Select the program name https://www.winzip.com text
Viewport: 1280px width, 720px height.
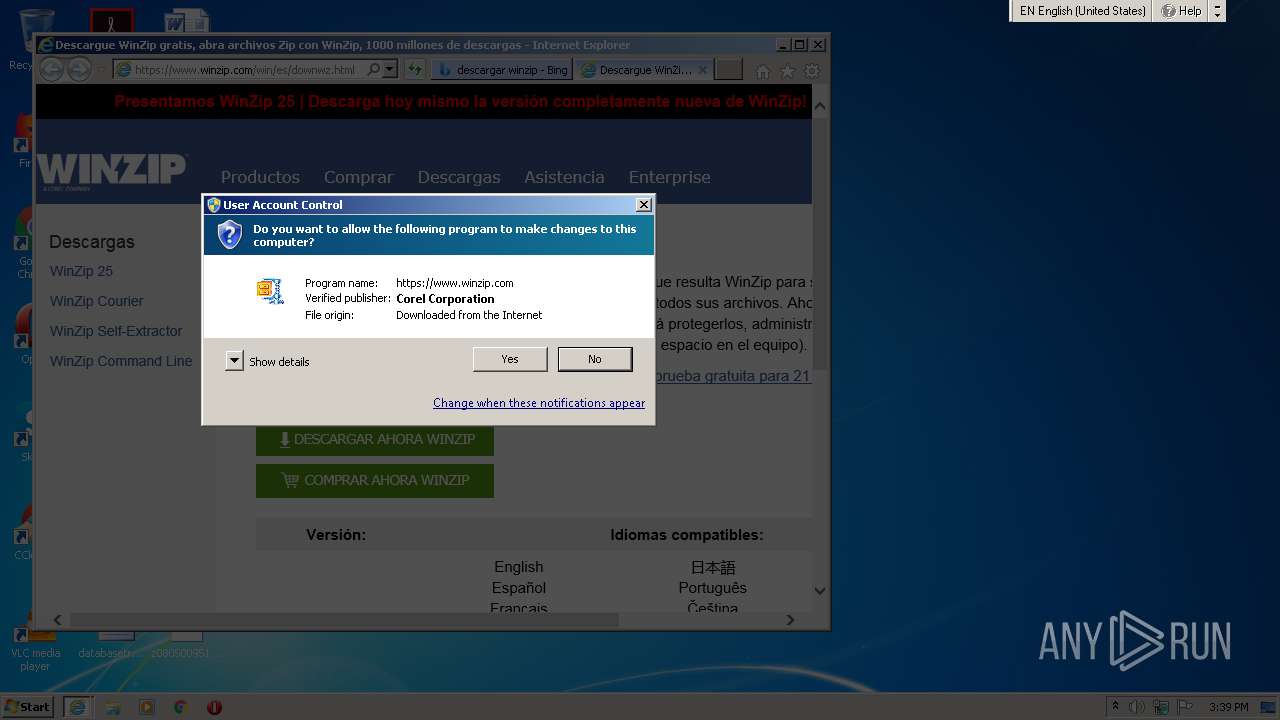[455, 283]
